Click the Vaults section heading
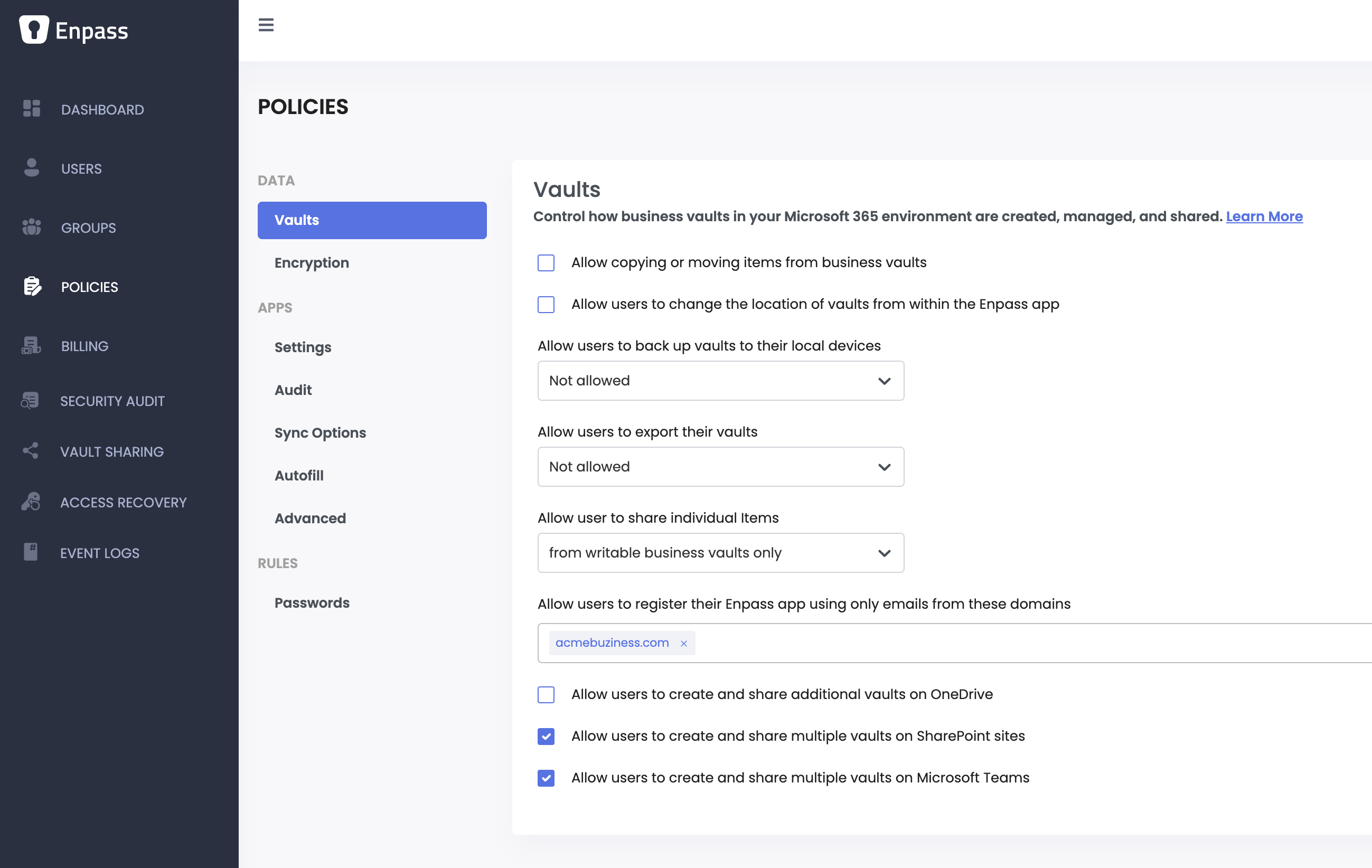Viewport: 1372px width, 868px height. 567,190
